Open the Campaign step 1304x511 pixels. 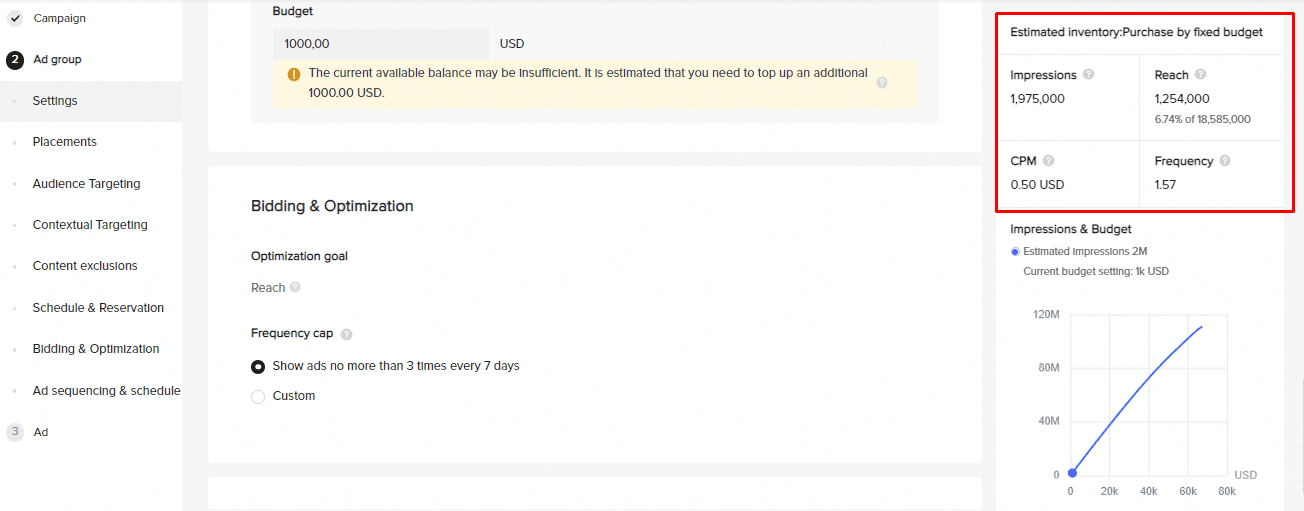point(59,18)
